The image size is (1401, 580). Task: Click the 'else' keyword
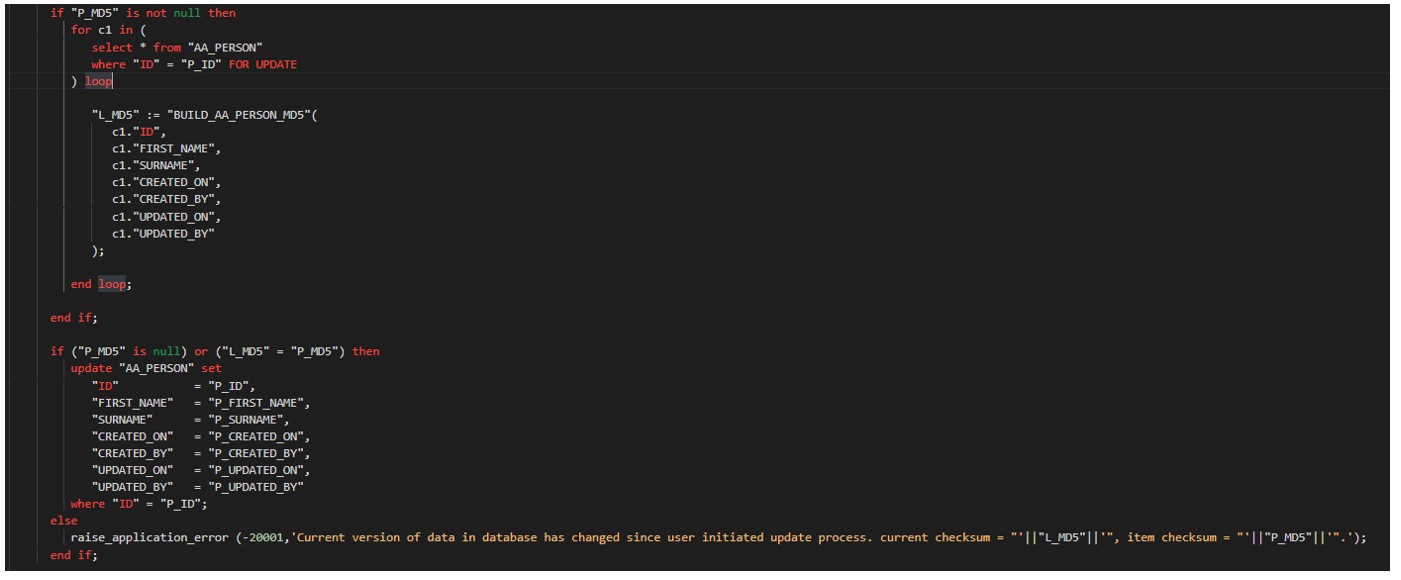pos(64,521)
